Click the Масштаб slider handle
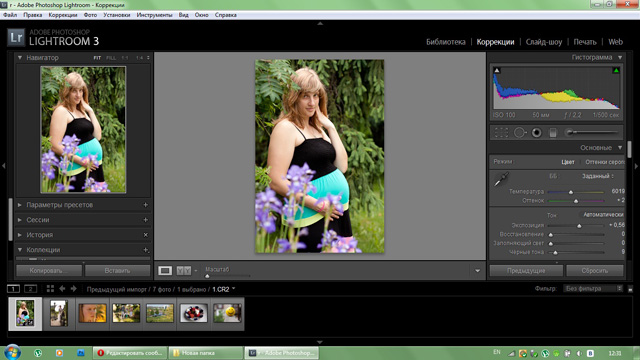The height and width of the screenshot is (360, 640). [207, 276]
